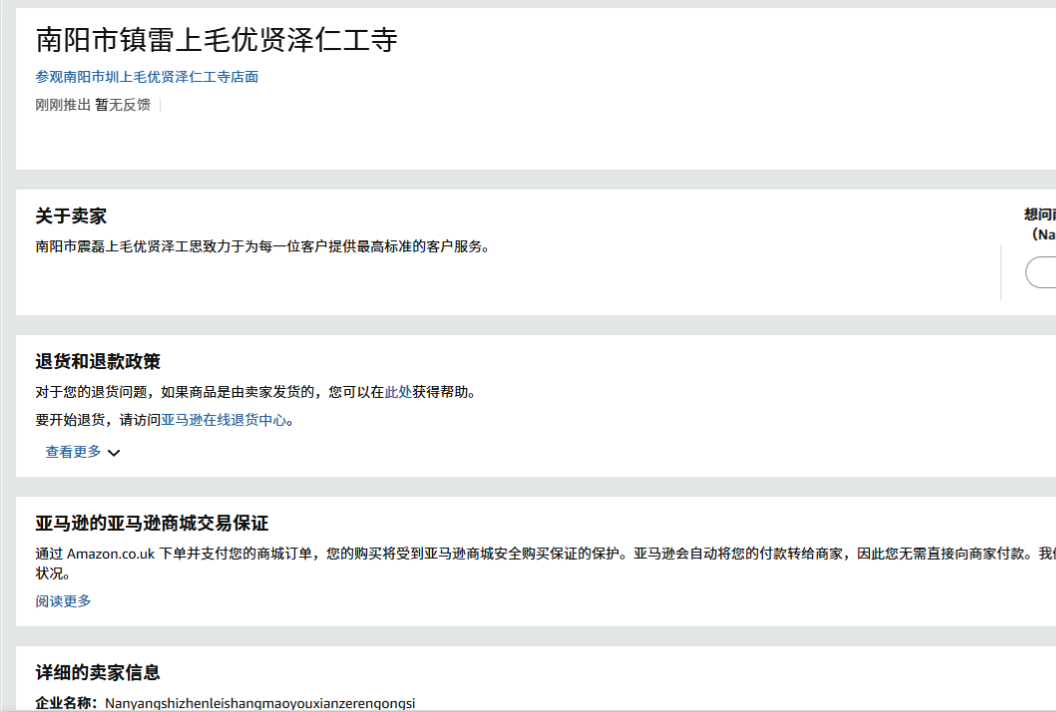Click the chevron beside 查看更多
1056x712 pixels.
pos(114,452)
